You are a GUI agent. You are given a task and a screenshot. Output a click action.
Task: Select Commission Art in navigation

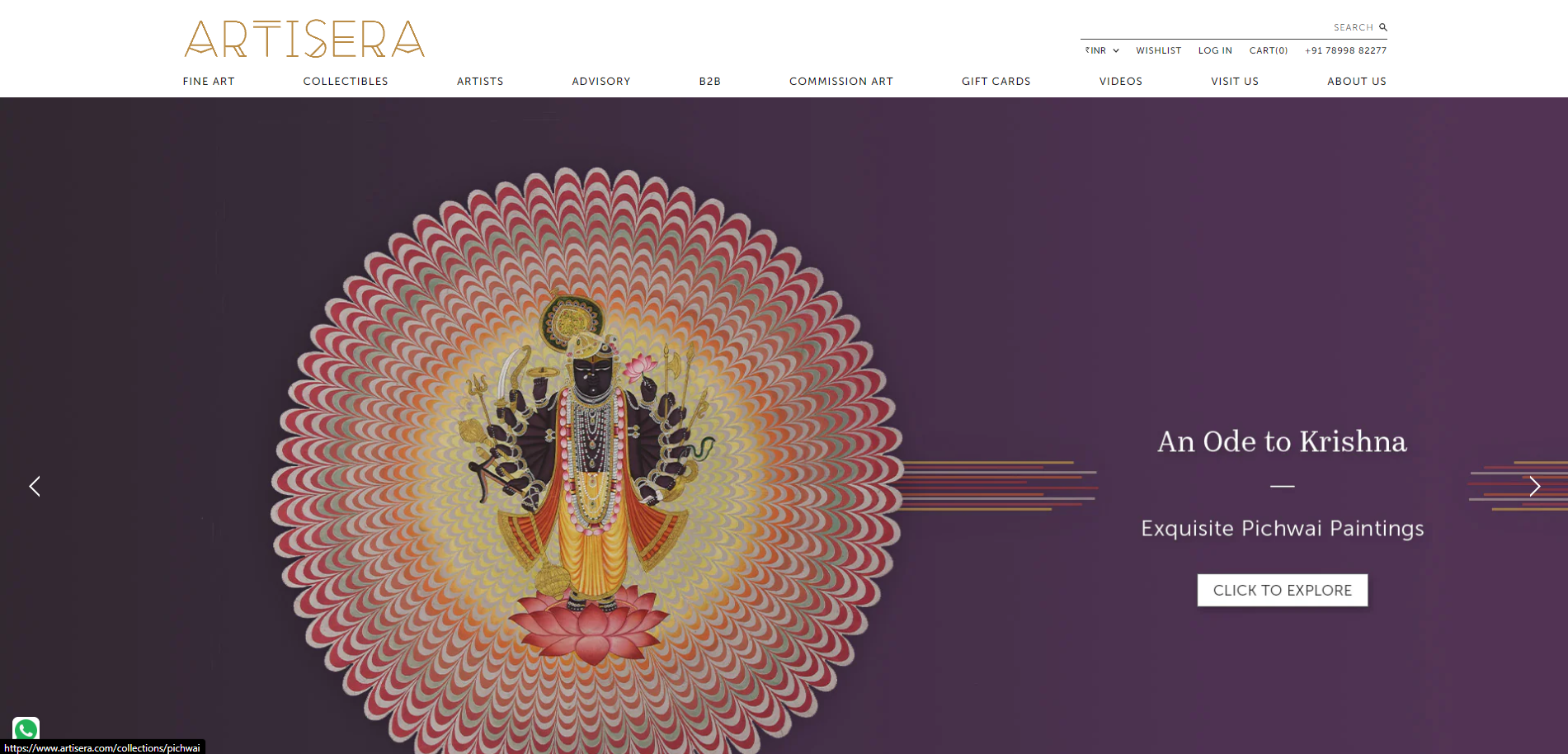pos(841,81)
